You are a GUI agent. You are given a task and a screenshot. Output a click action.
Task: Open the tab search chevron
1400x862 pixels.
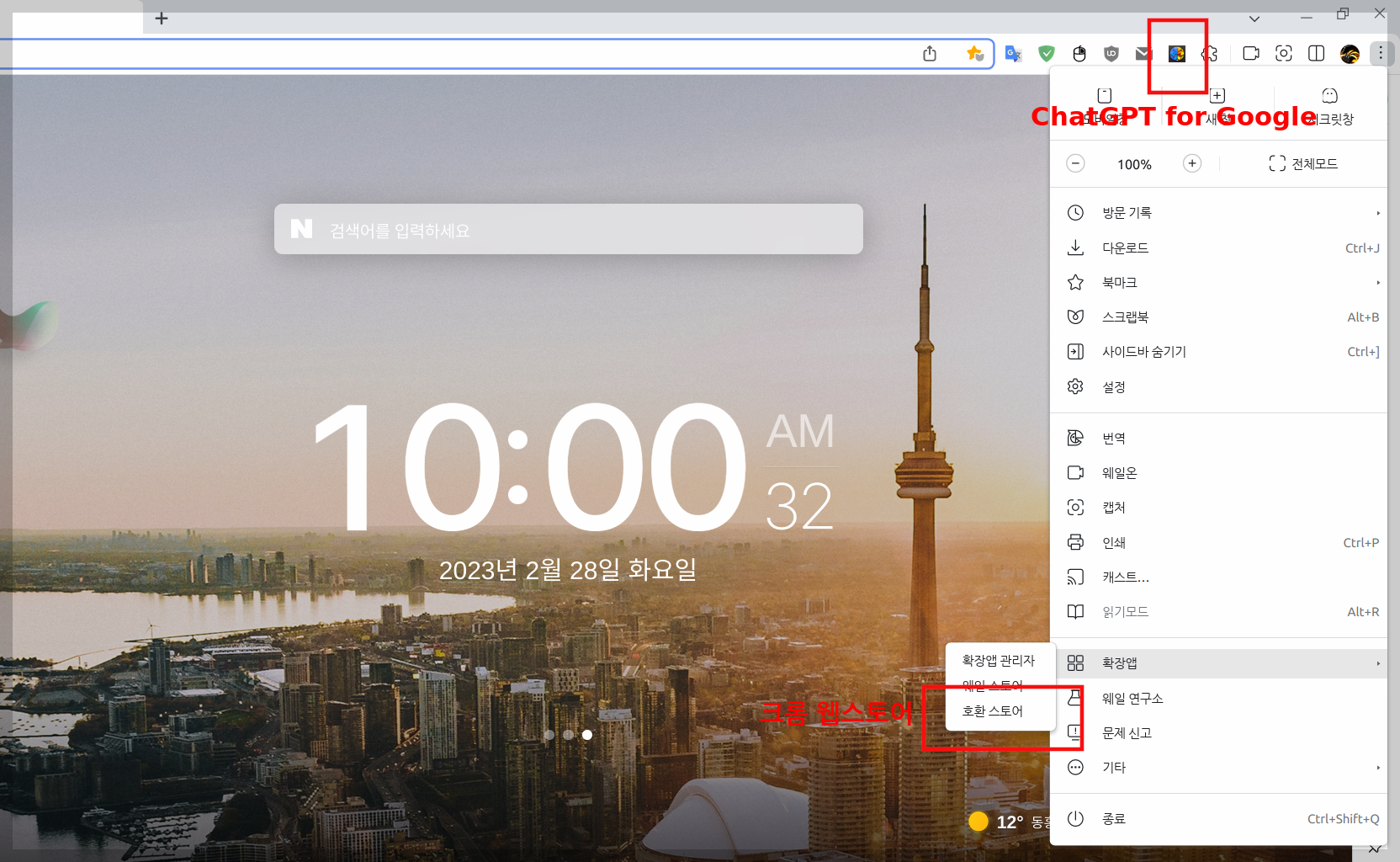1254,19
